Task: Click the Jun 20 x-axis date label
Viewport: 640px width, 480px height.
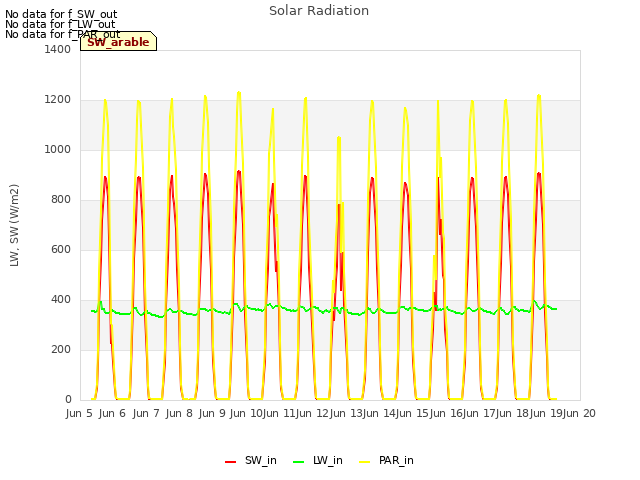Action: tap(579, 413)
